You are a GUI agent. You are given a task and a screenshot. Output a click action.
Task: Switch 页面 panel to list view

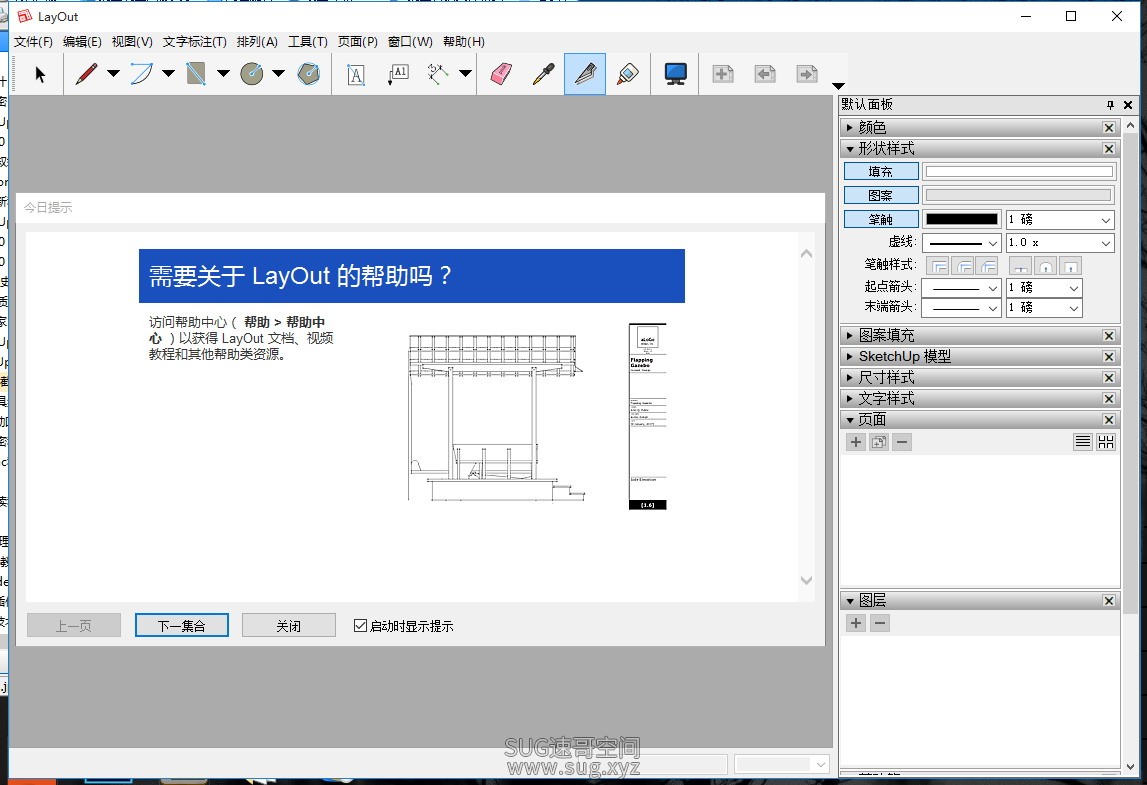pos(1083,442)
